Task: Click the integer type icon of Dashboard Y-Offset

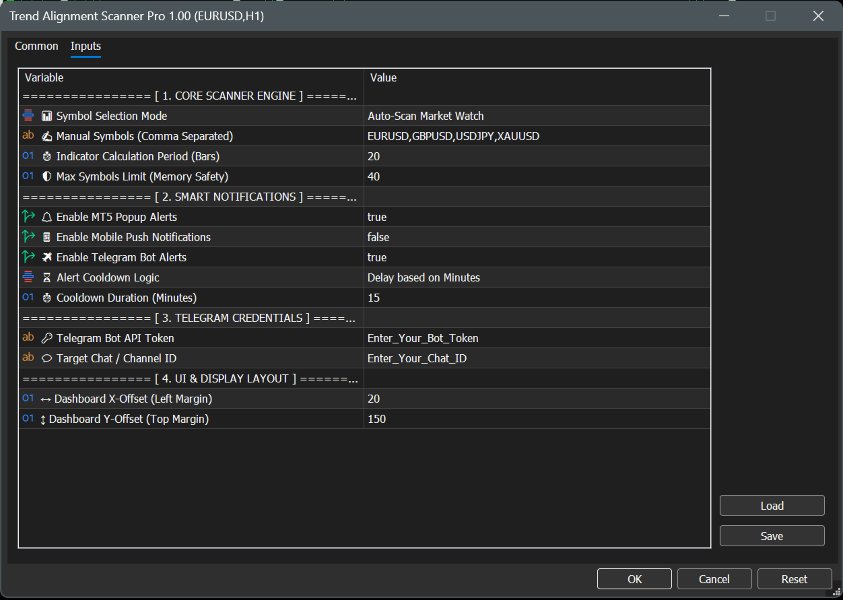Action: pos(28,418)
